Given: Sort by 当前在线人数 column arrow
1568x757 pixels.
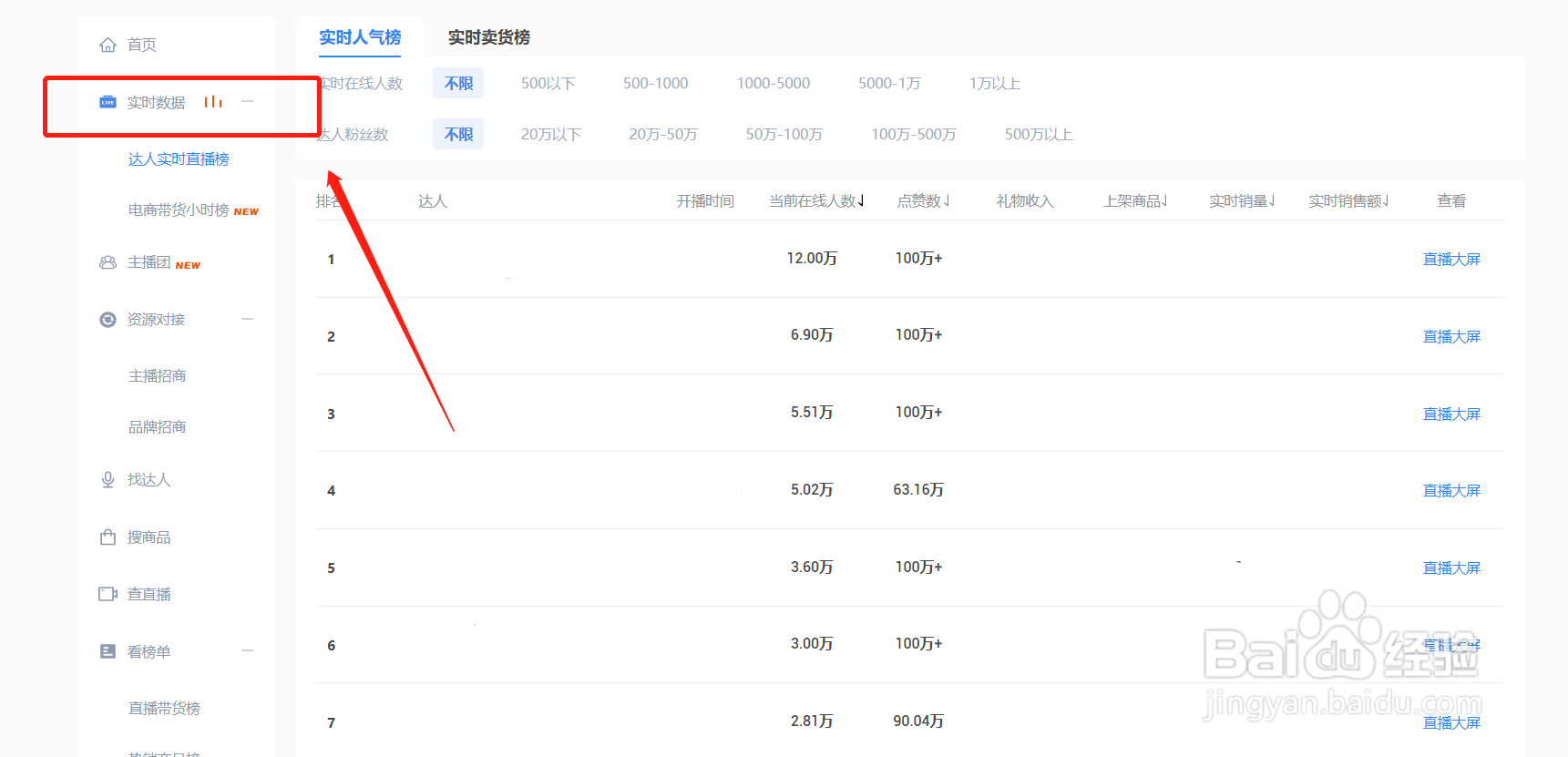Looking at the screenshot, I should pyautogui.click(x=861, y=200).
